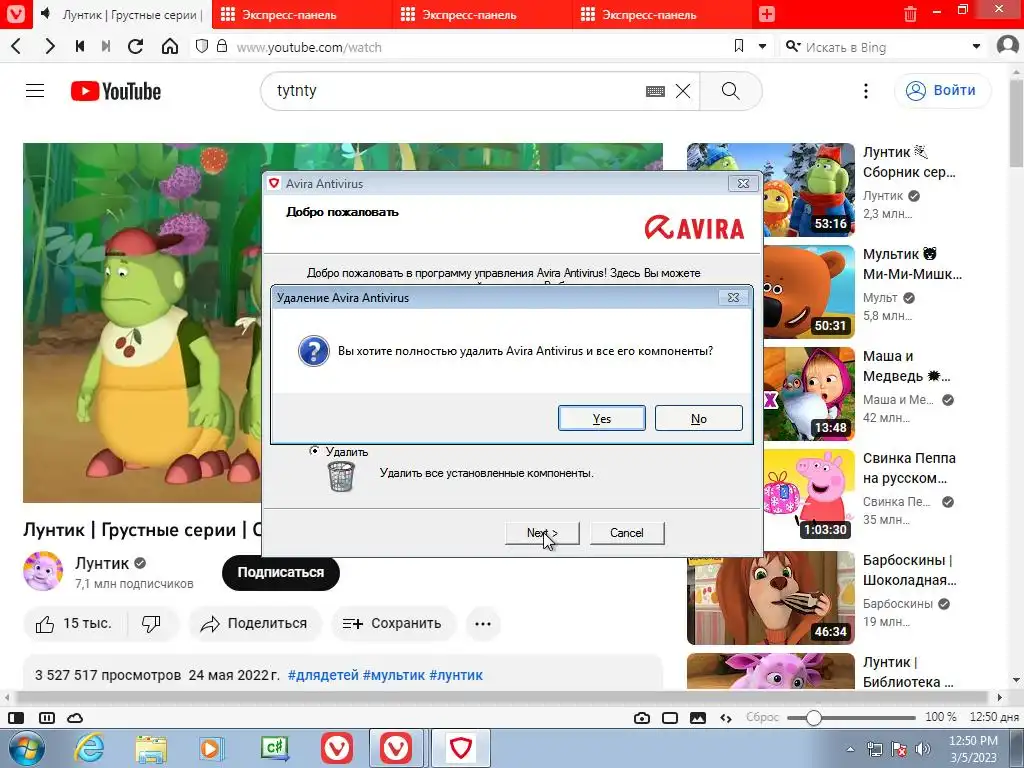The image size is (1024, 768).
Task: Click the Vivaldi menu logo icon
Action: tap(15, 14)
